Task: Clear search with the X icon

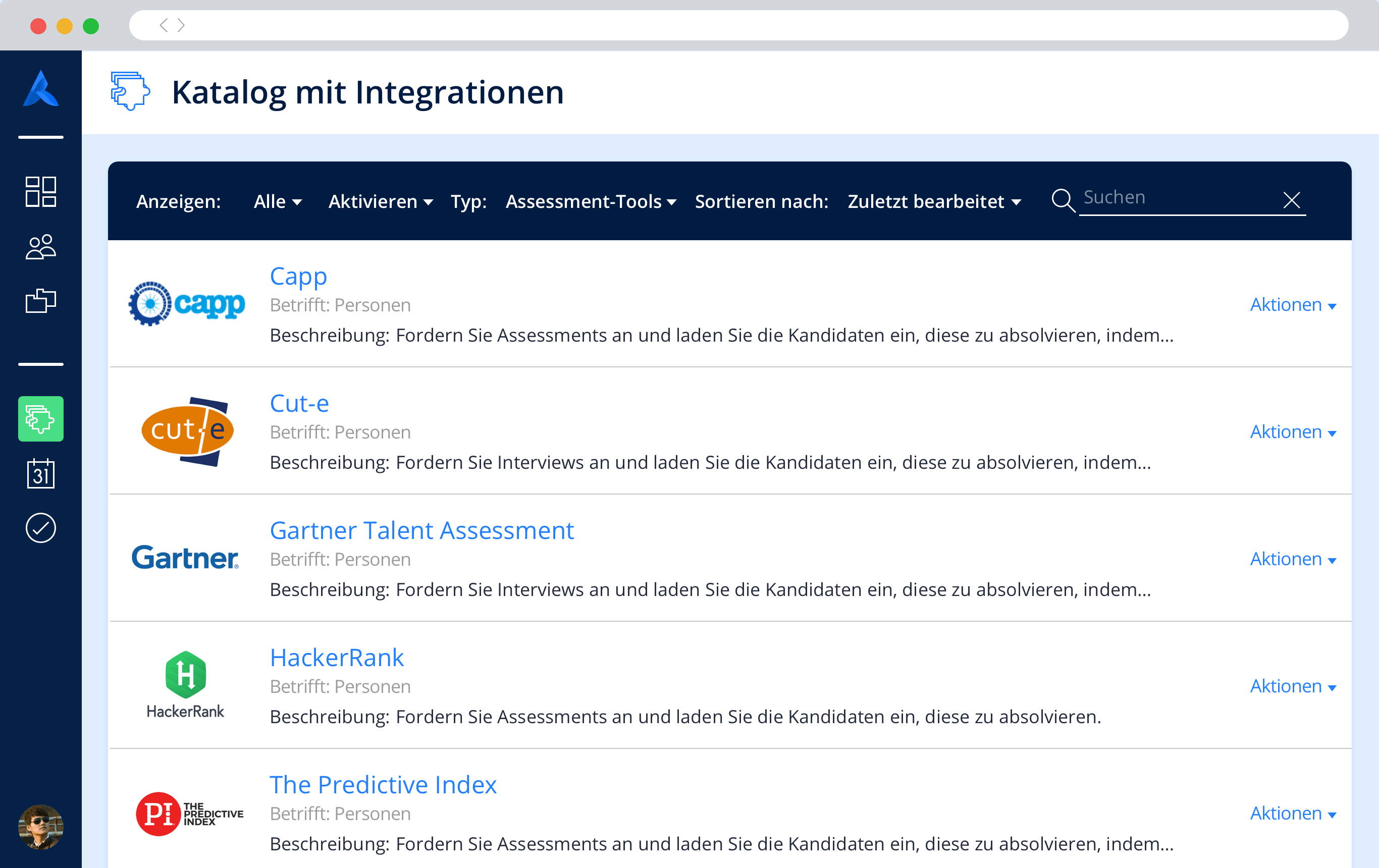Action: [1291, 200]
